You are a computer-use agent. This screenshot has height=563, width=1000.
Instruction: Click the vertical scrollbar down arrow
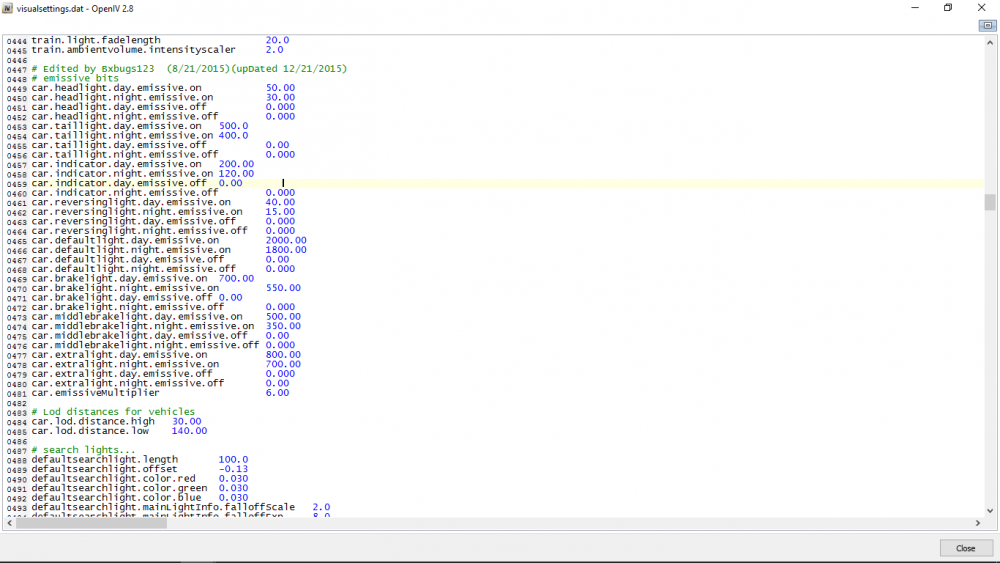coord(990,511)
